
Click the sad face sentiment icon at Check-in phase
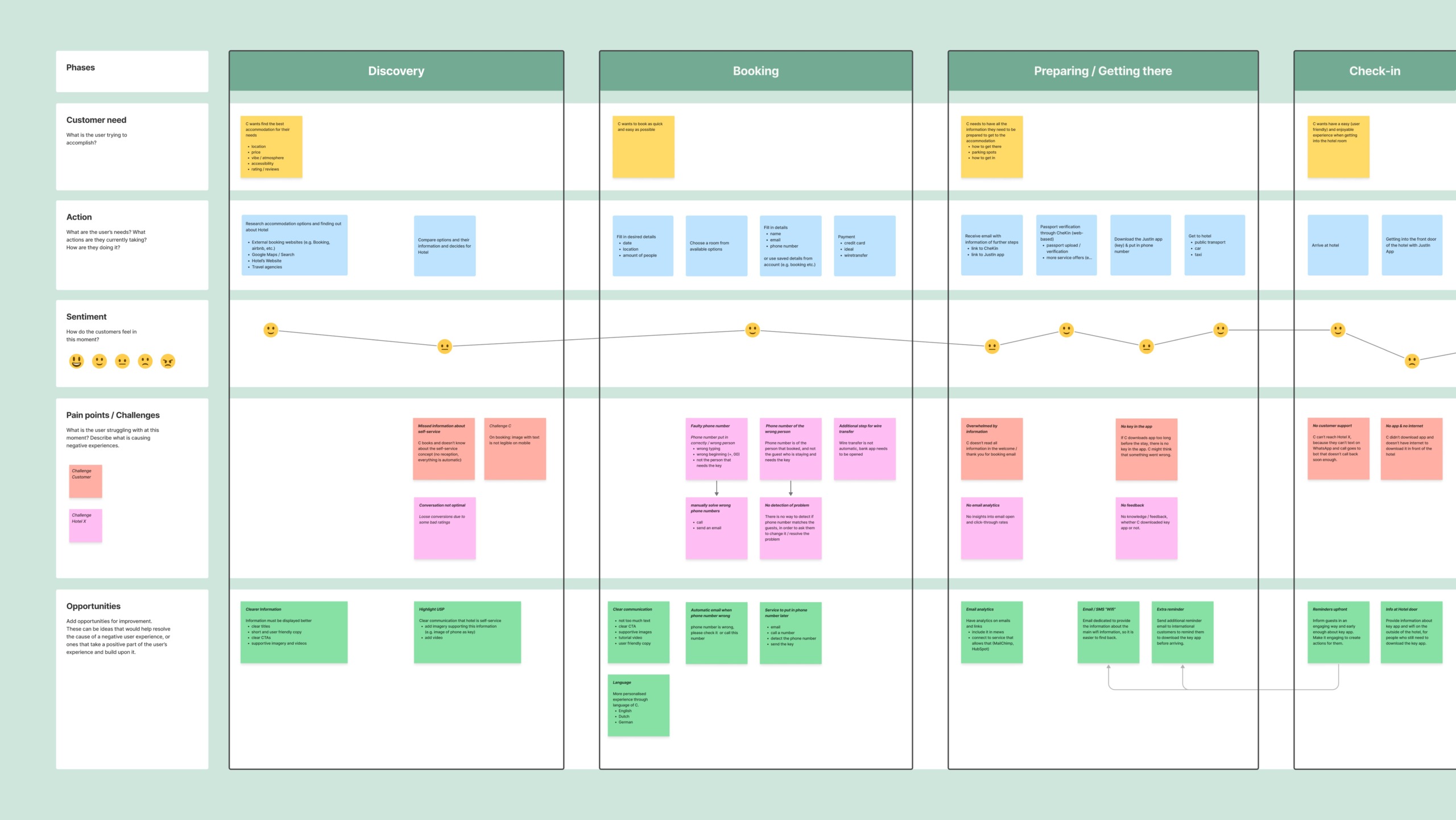(1411, 361)
